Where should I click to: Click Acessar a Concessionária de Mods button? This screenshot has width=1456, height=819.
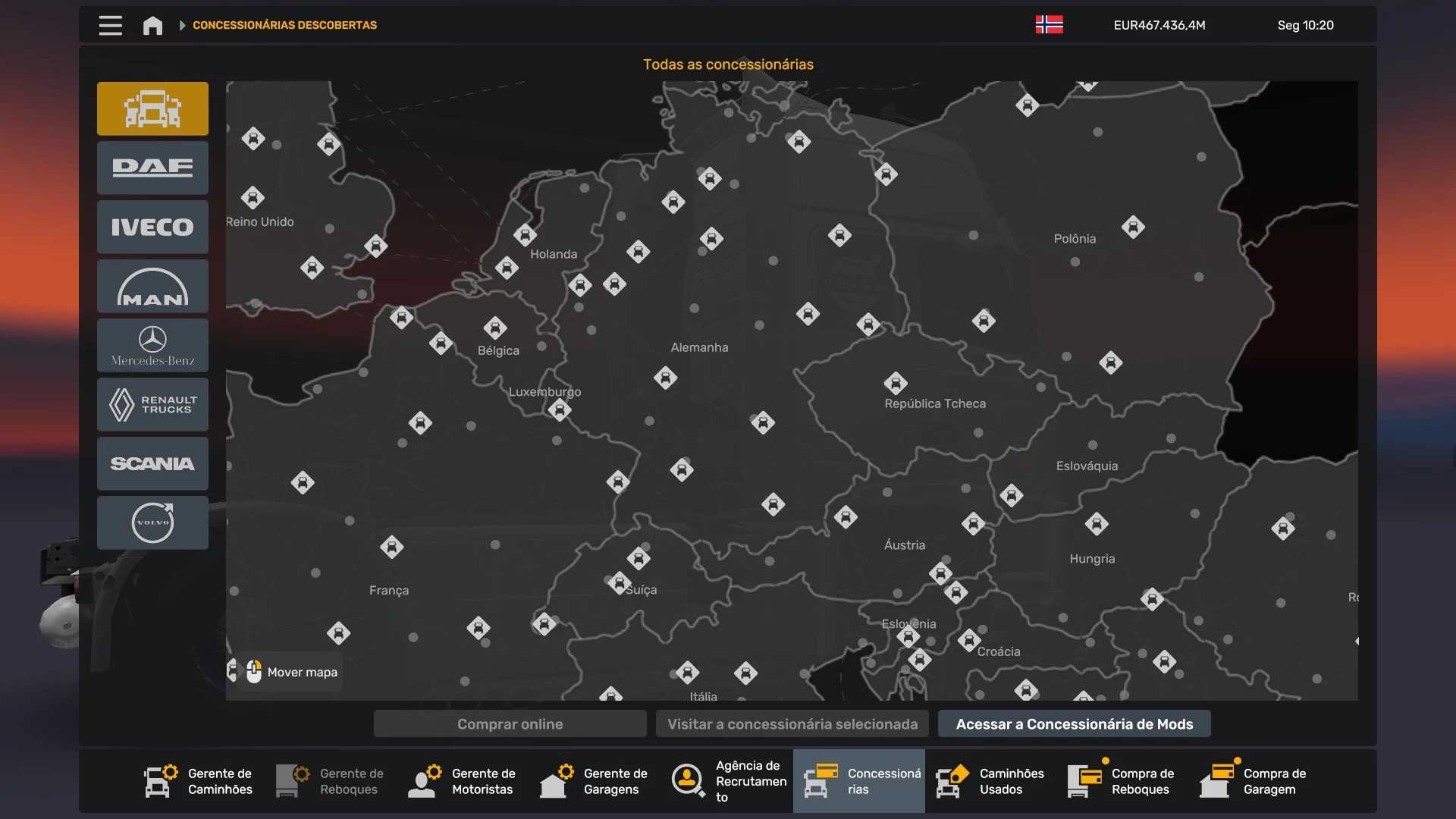tap(1074, 724)
